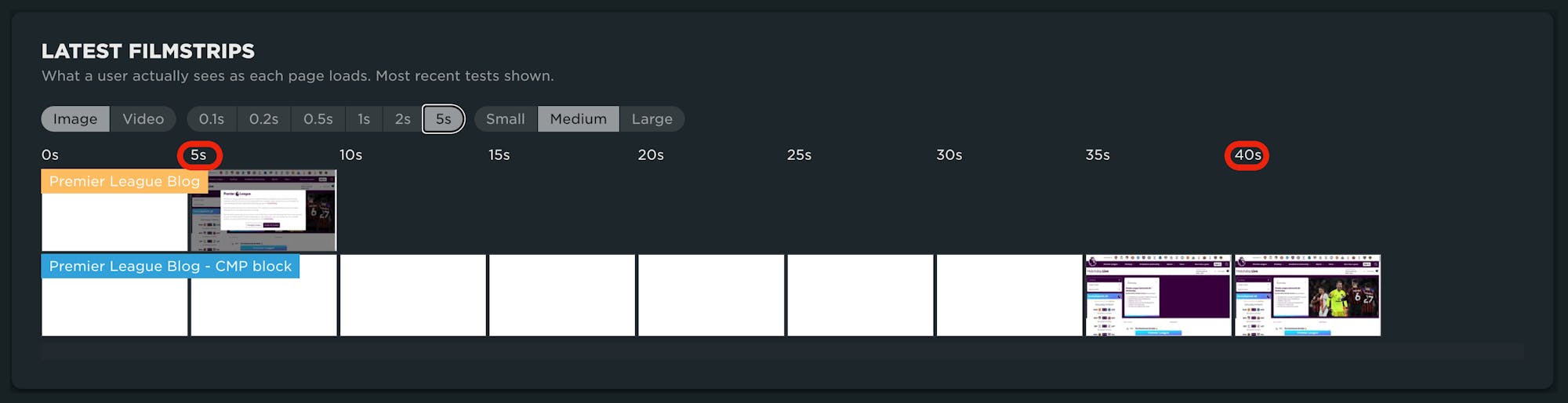
Task: Select the 1s interval button
Action: point(364,119)
